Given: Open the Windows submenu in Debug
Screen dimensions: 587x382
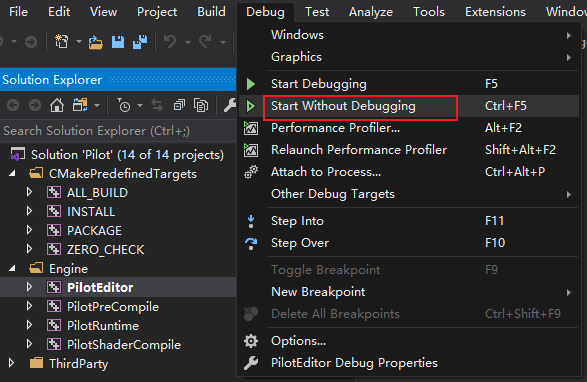Looking at the screenshot, I should 408,35.
